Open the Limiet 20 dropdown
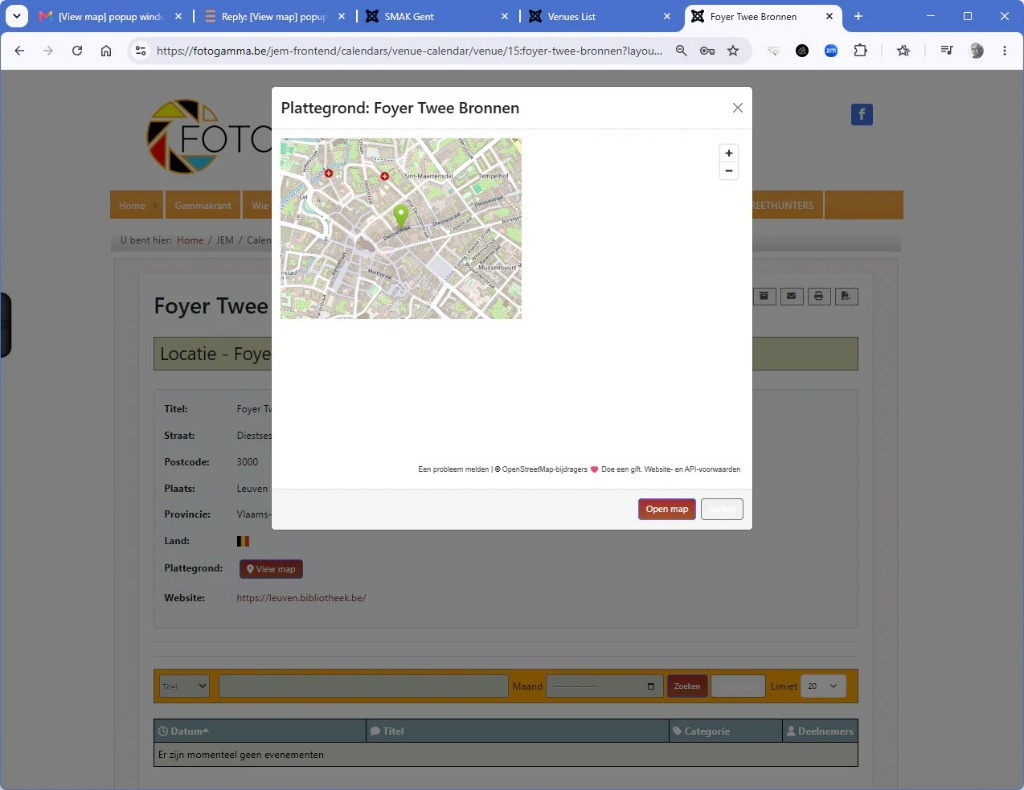 pyautogui.click(x=823, y=686)
